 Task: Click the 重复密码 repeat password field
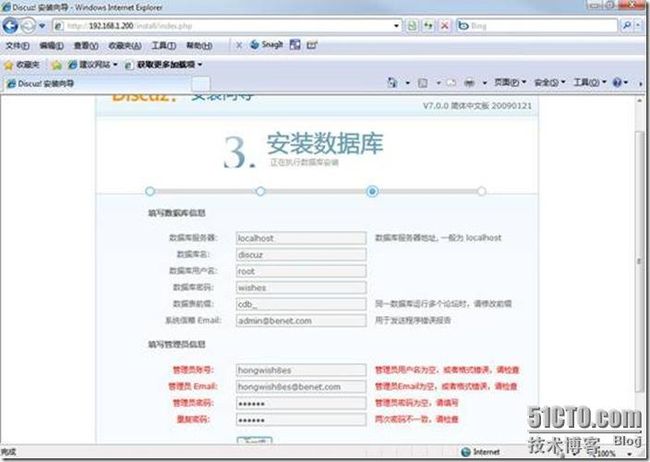click(x=301, y=420)
